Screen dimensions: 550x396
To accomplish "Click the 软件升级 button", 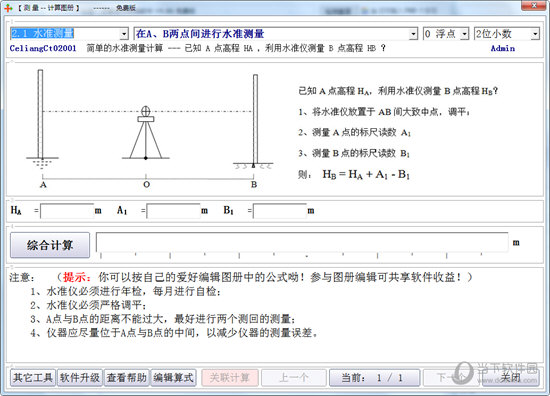I will tap(80, 378).
